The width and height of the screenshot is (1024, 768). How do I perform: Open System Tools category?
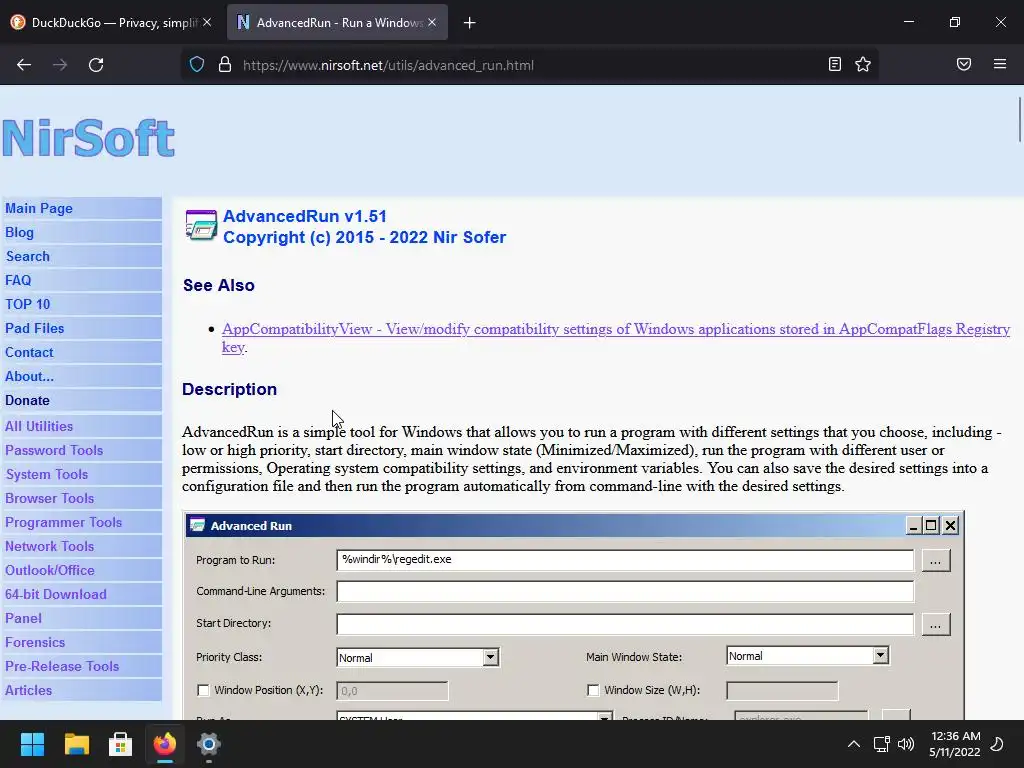pos(46,475)
